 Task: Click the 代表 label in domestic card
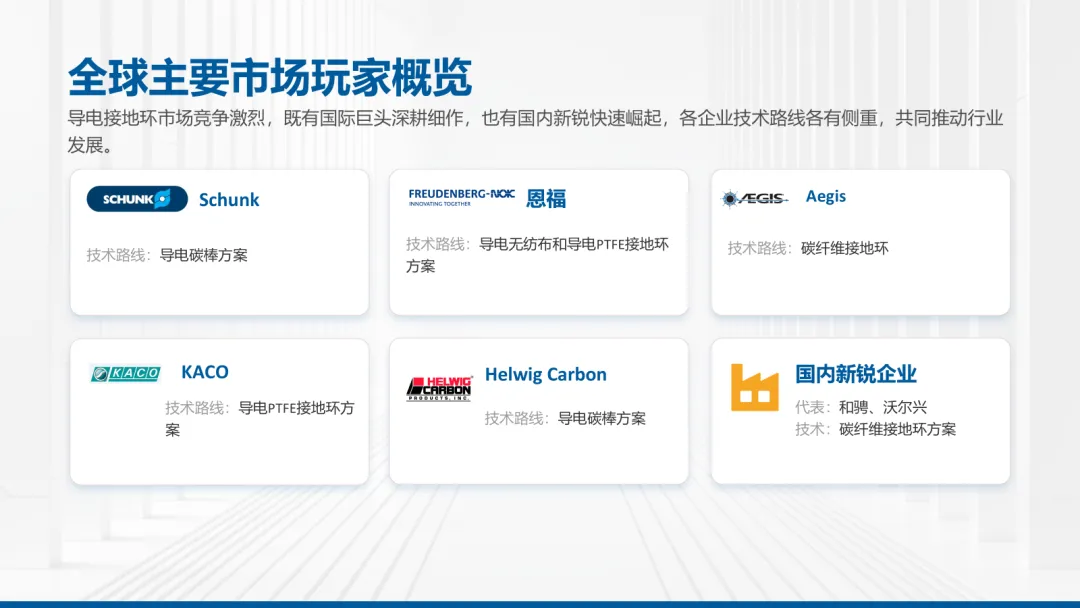tap(812, 408)
